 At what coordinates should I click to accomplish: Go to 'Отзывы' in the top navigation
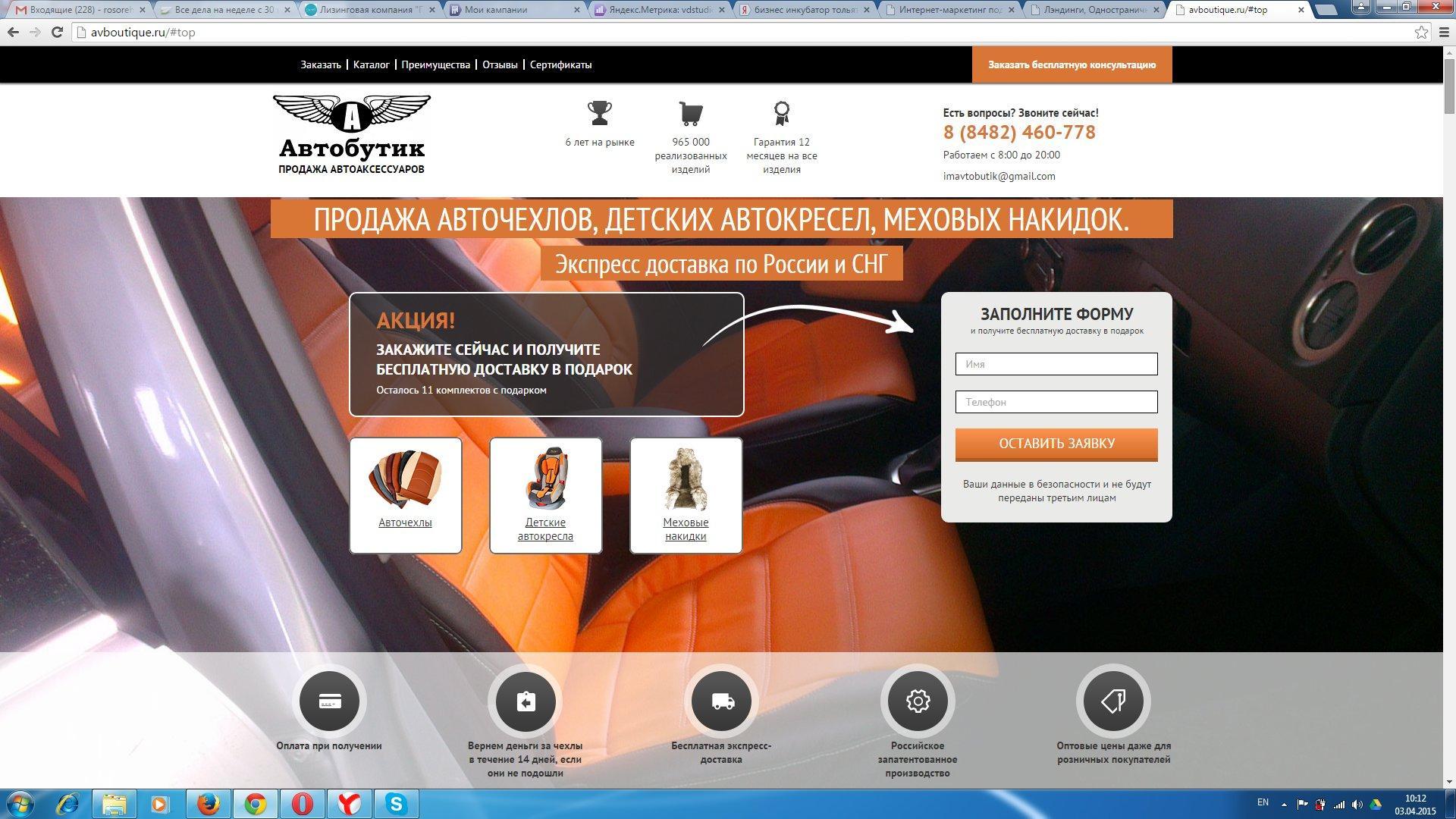tap(500, 65)
